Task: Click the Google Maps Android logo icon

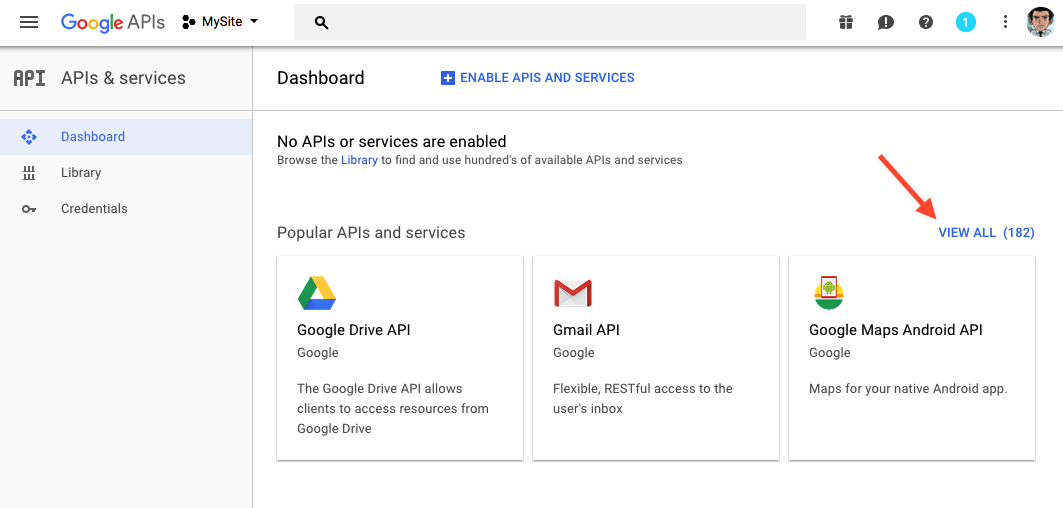Action: click(x=828, y=292)
